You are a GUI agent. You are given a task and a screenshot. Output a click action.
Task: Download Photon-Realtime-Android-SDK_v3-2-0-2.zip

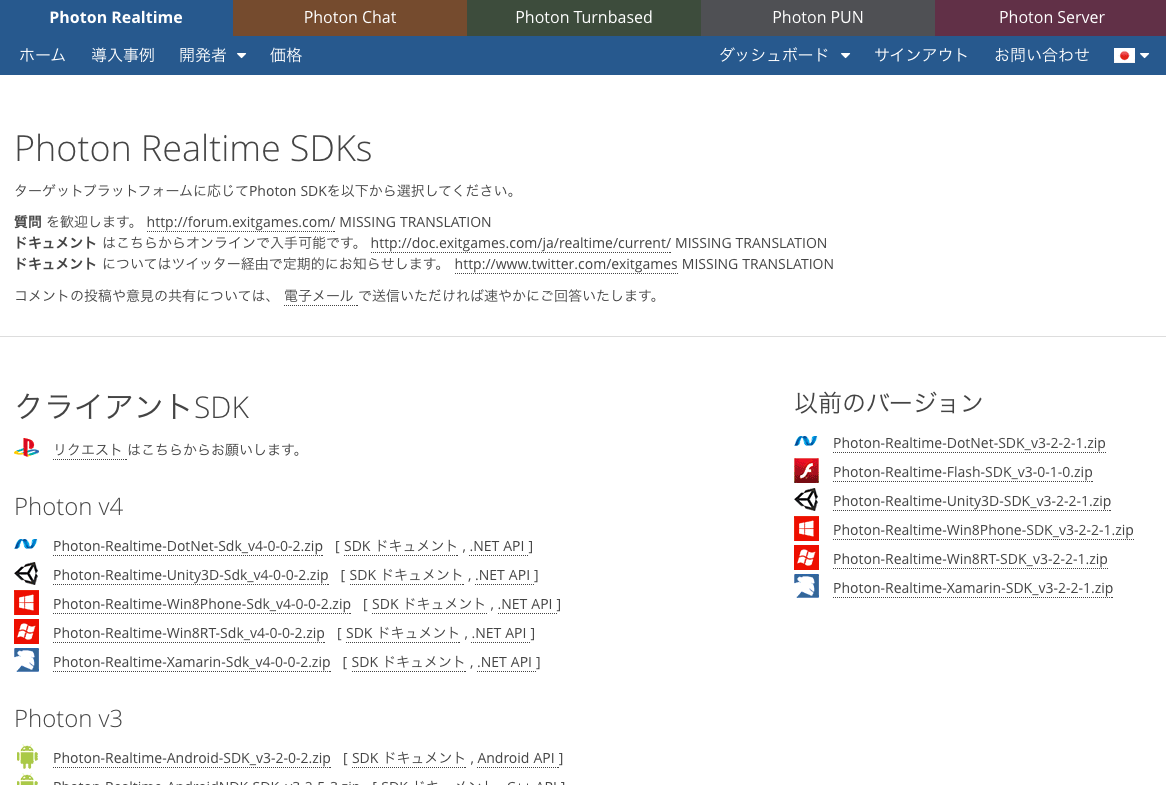coord(191,758)
